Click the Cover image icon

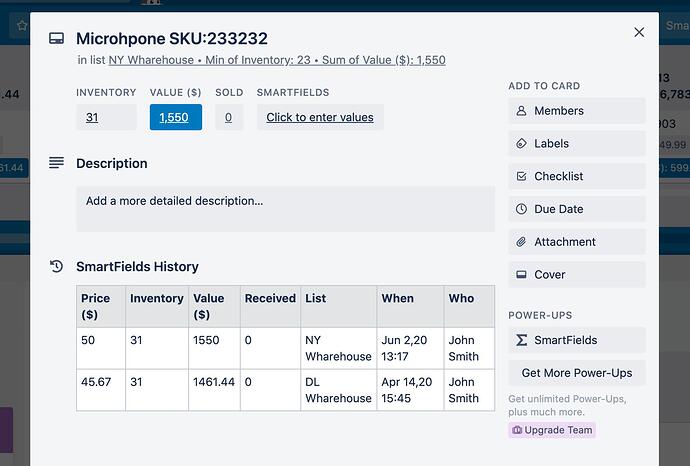[521, 275]
